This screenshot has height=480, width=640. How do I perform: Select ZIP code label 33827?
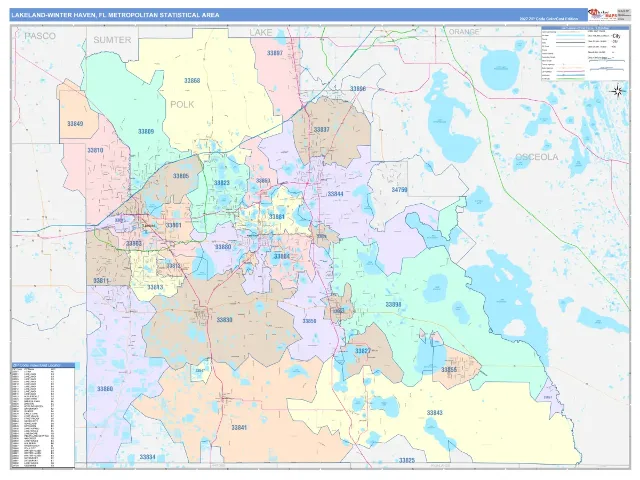click(362, 351)
